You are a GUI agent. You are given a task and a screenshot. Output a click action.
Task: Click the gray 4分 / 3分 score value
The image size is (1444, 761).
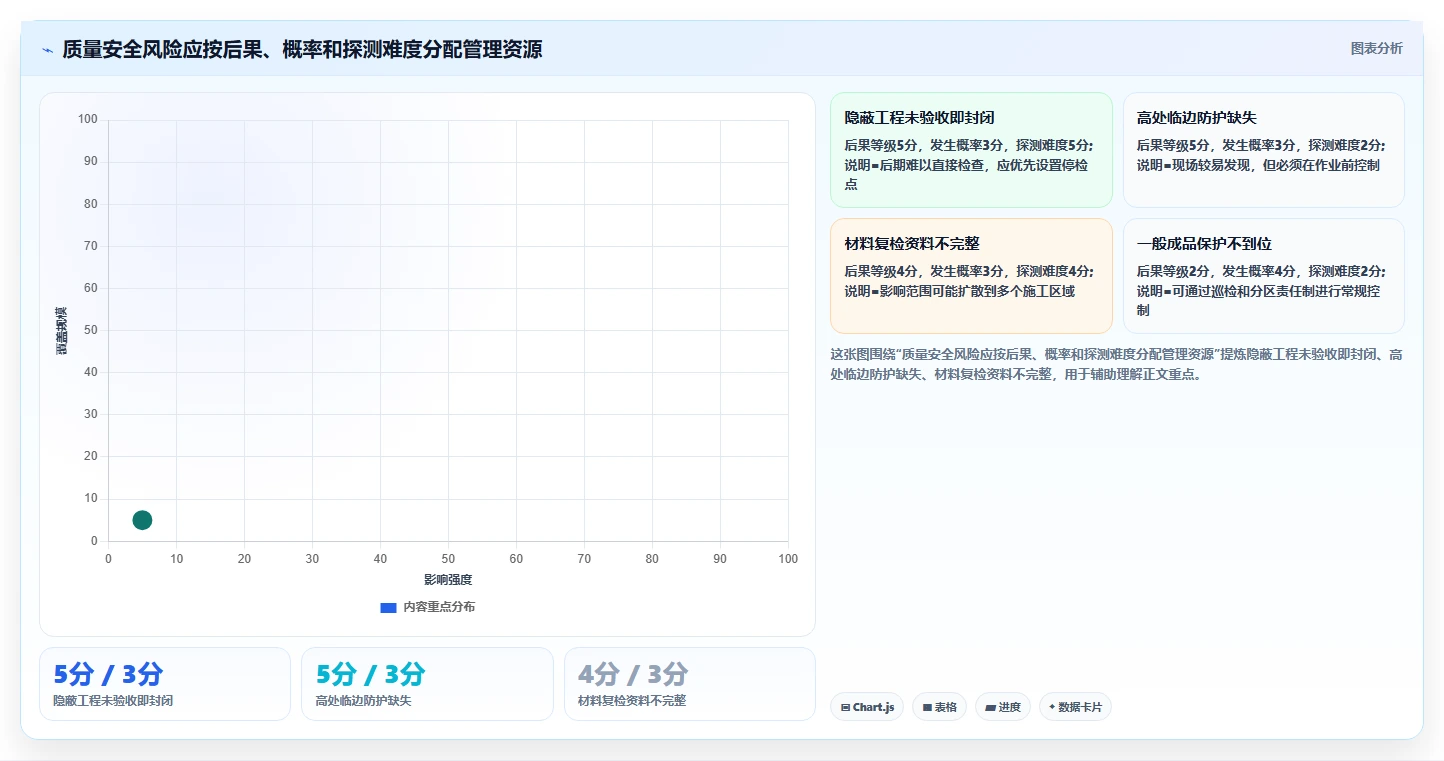633,674
